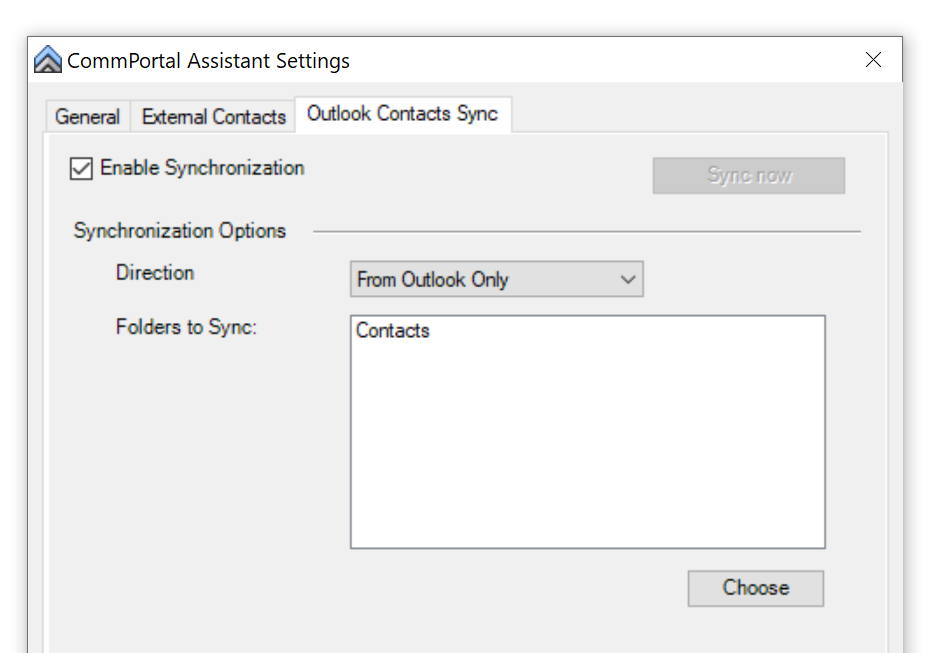Close the CommPortal Assistant Settings window
Image resolution: width=941 pixels, height=653 pixels.
click(873, 60)
